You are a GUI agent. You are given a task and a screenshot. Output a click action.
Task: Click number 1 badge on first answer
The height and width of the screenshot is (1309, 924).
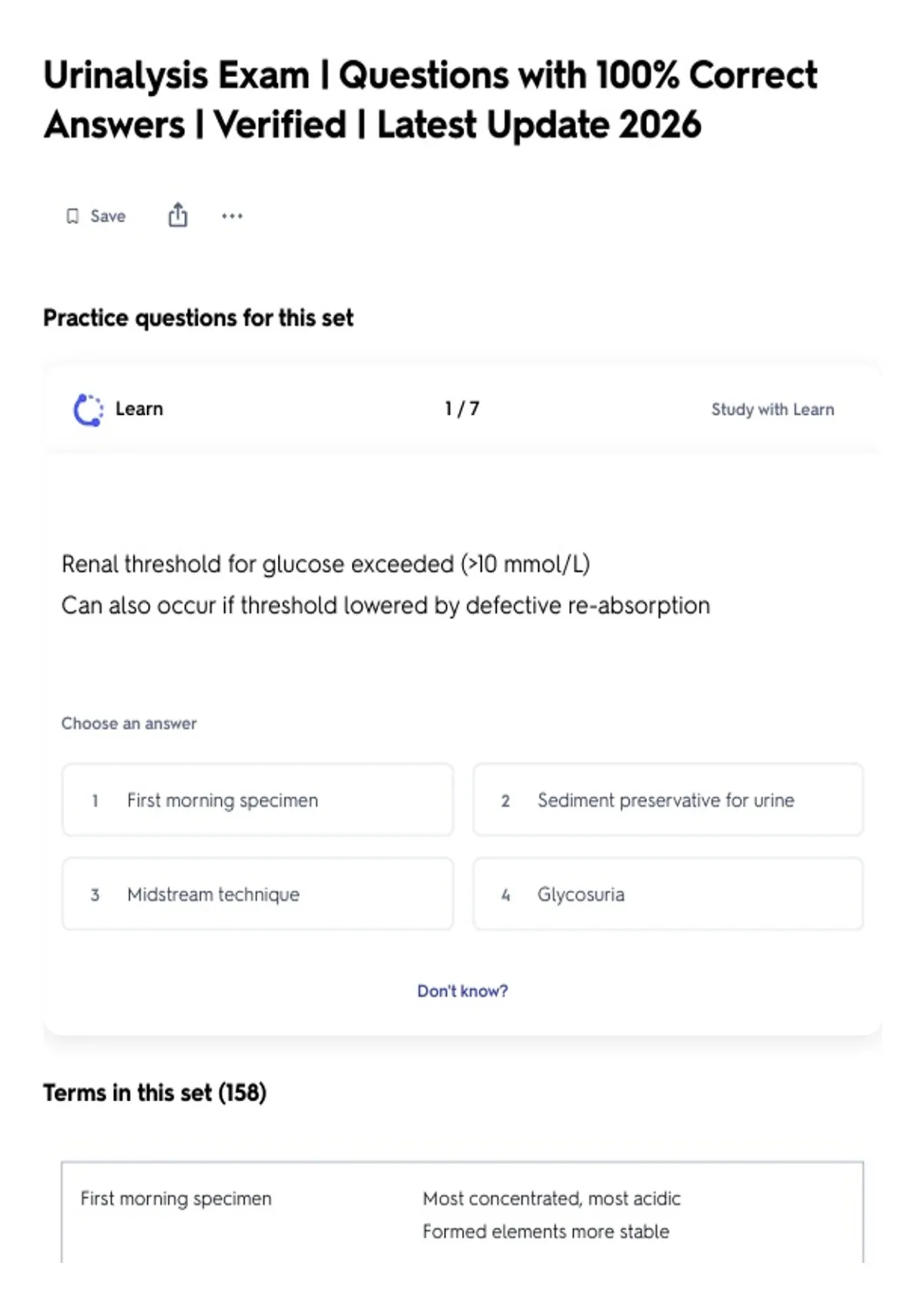(95, 801)
